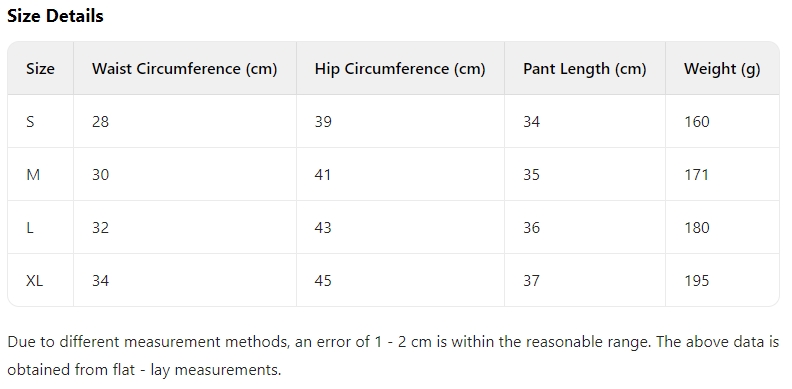Click the flat-lay measurements note text
Viewport: 792px width, 389px height.
pyautogui.click(x=393, y=356)
